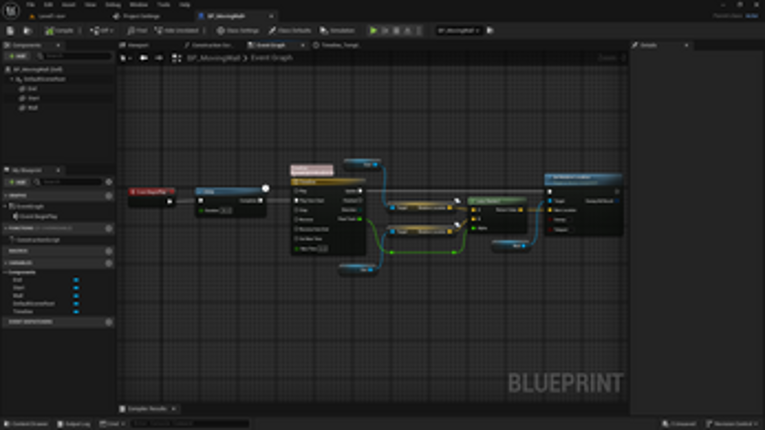Image resolution: width=765 pixels, height=430 pixels.
Task: Open the Tools menu
Action: click(163, 4)
